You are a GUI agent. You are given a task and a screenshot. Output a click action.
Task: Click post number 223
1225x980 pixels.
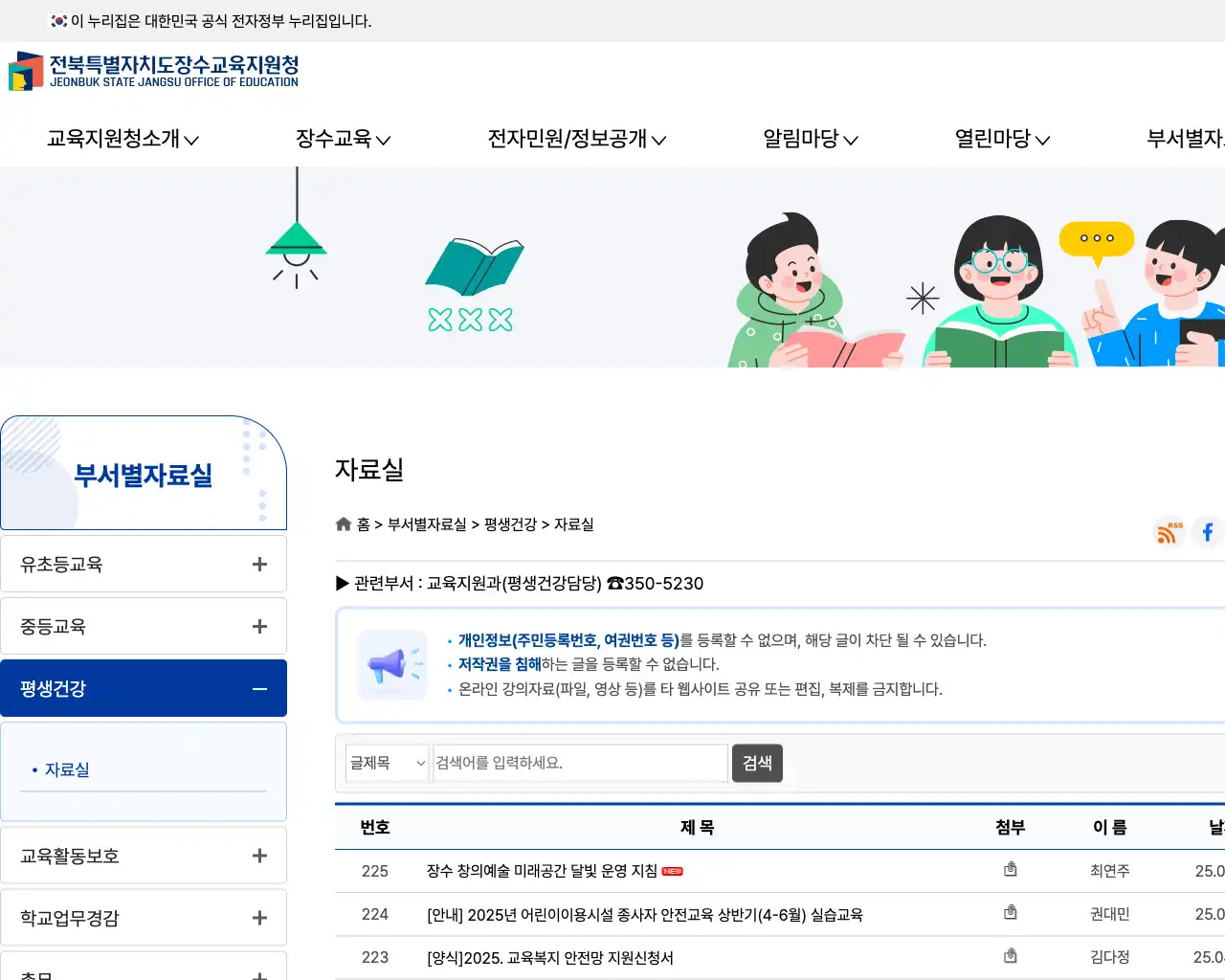375,957
